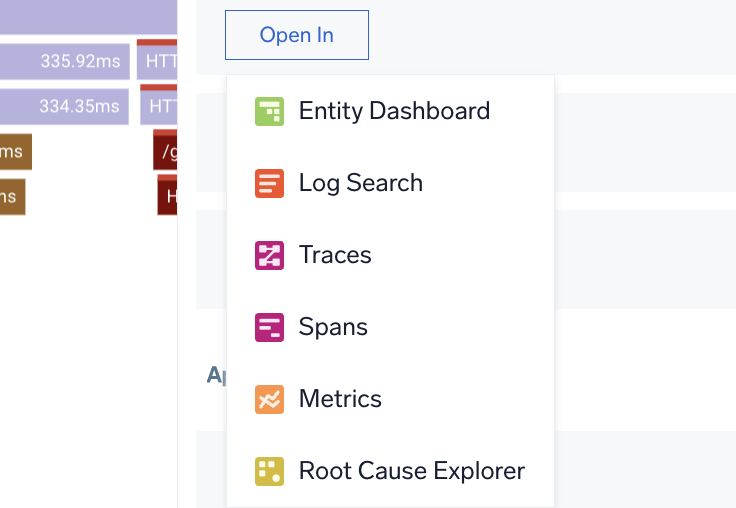This screenshot has width=736, height=508.
Task: Select the Log Search menu label
Action: [360, 183]
